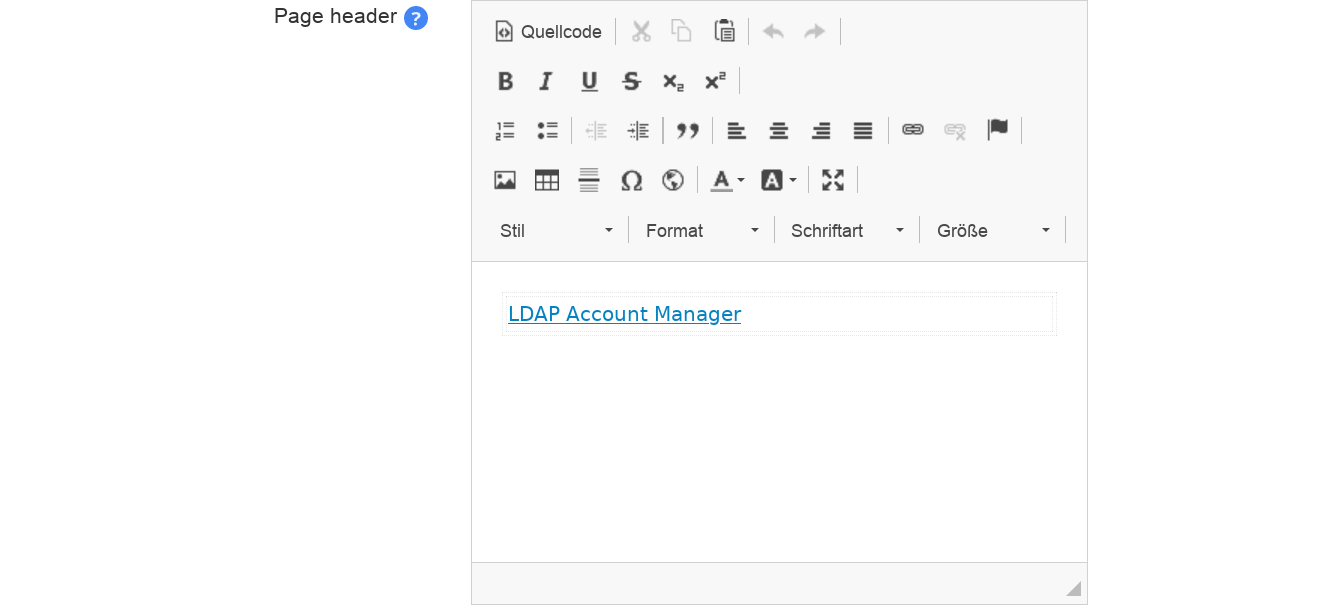Toggle bold formatting
The image size is (1344, 608).
[x=506, y=81]
